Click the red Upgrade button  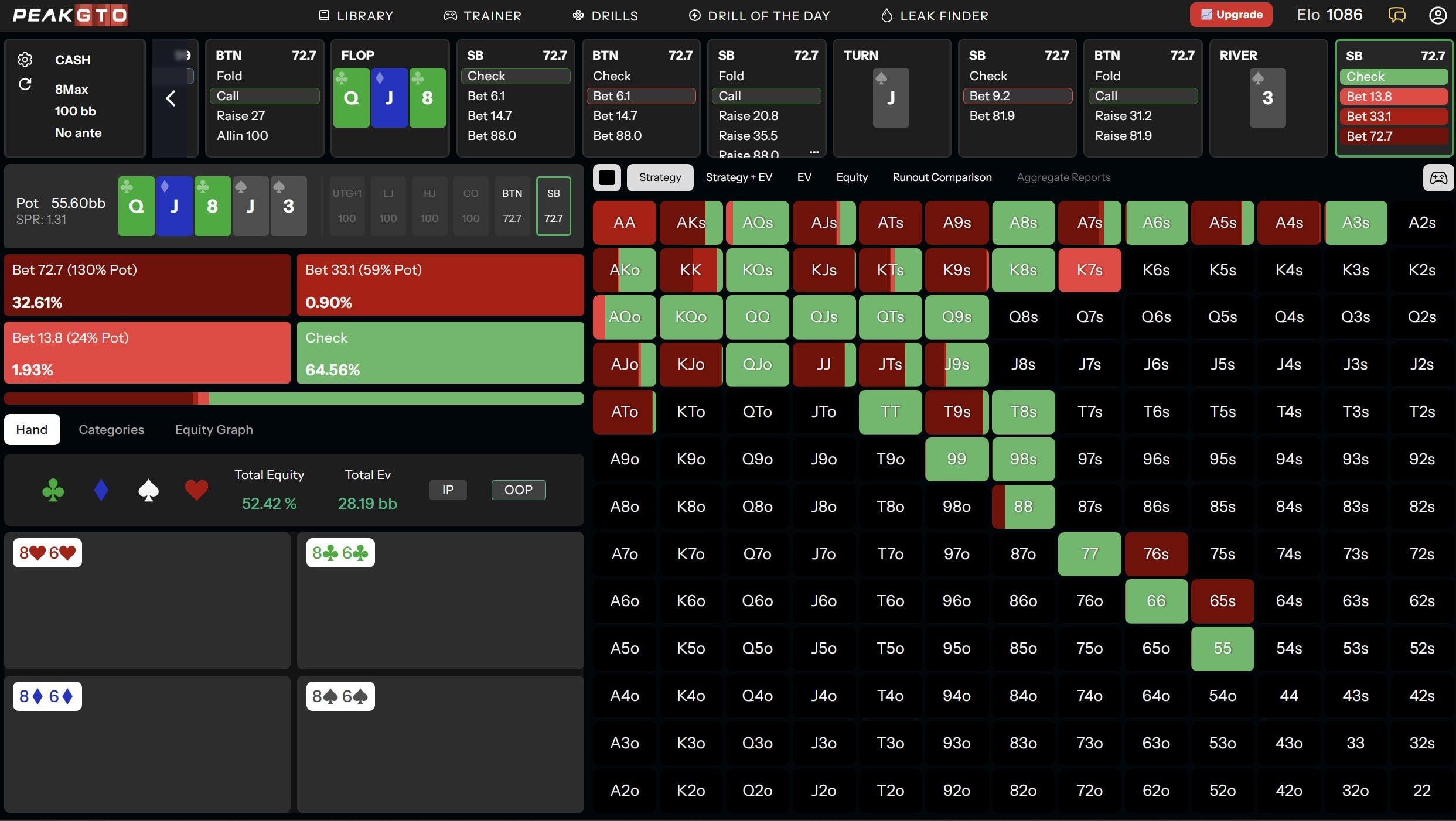click(x=1231, y=15)
